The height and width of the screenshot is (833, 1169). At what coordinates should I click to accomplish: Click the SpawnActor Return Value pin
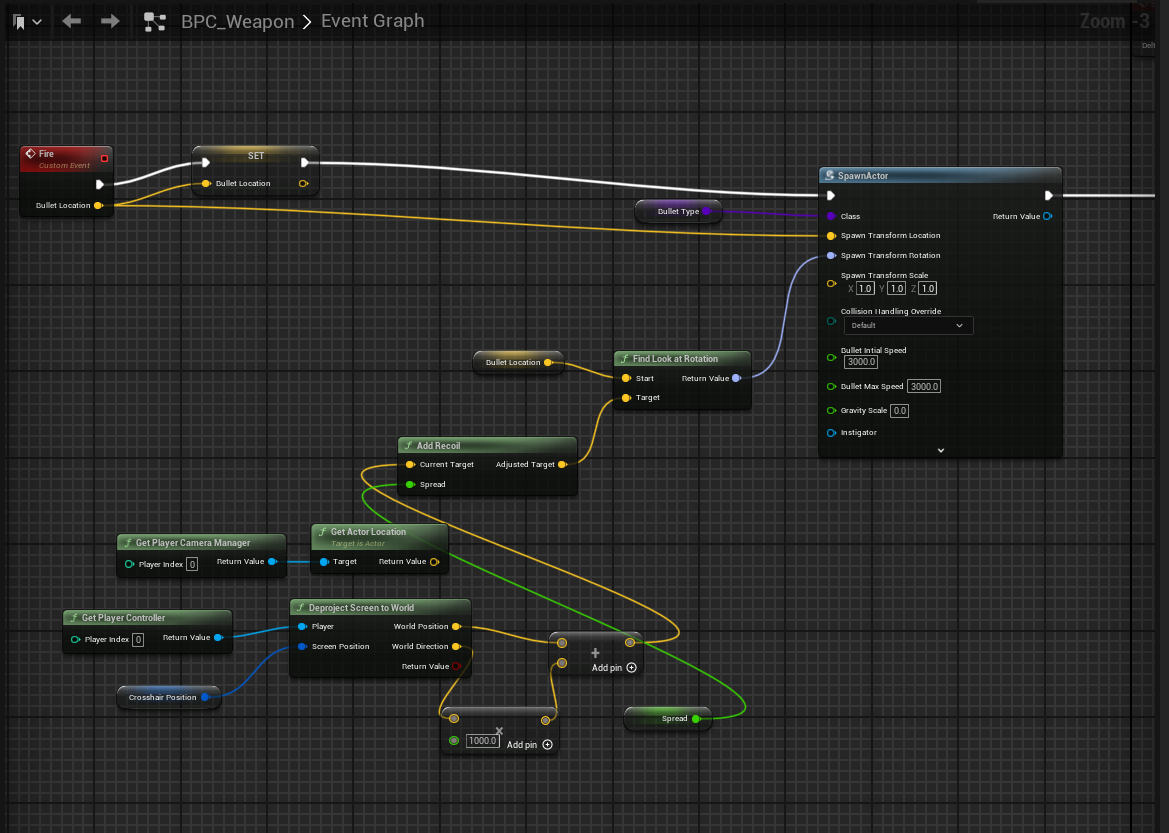(x=1047, y=216)
